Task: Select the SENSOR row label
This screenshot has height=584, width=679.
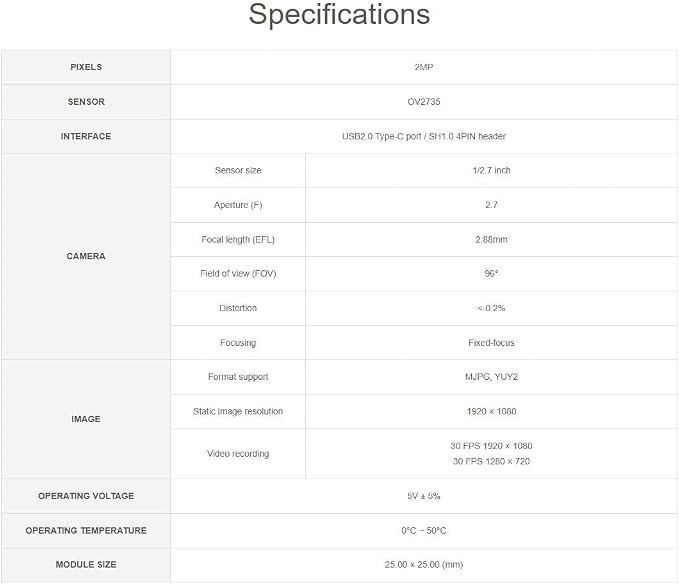Action: click(86, 102)
